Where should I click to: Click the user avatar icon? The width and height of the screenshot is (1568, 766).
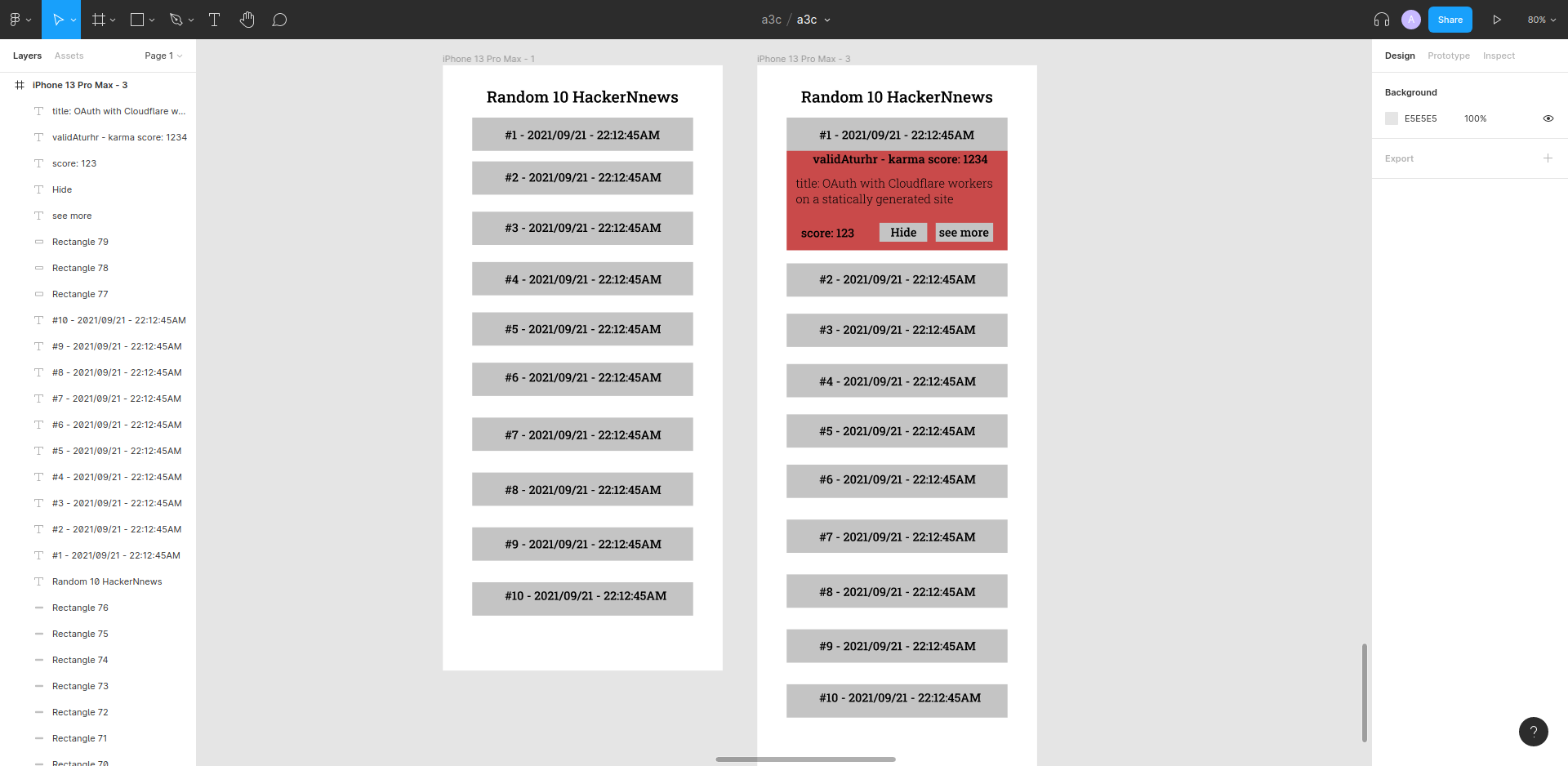[x=1411, y=20]
